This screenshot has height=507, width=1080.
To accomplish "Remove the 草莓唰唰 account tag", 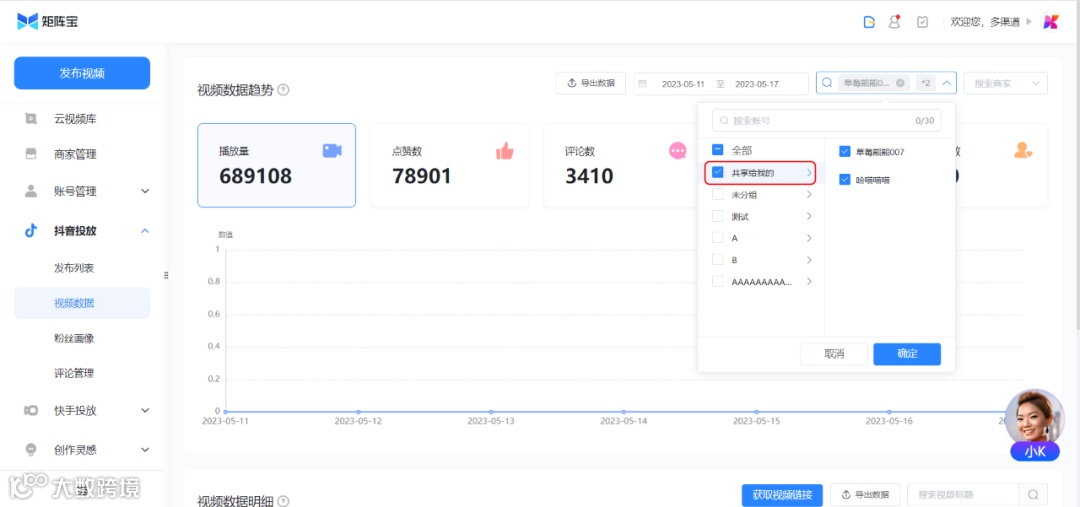I will tap(900, 83).
